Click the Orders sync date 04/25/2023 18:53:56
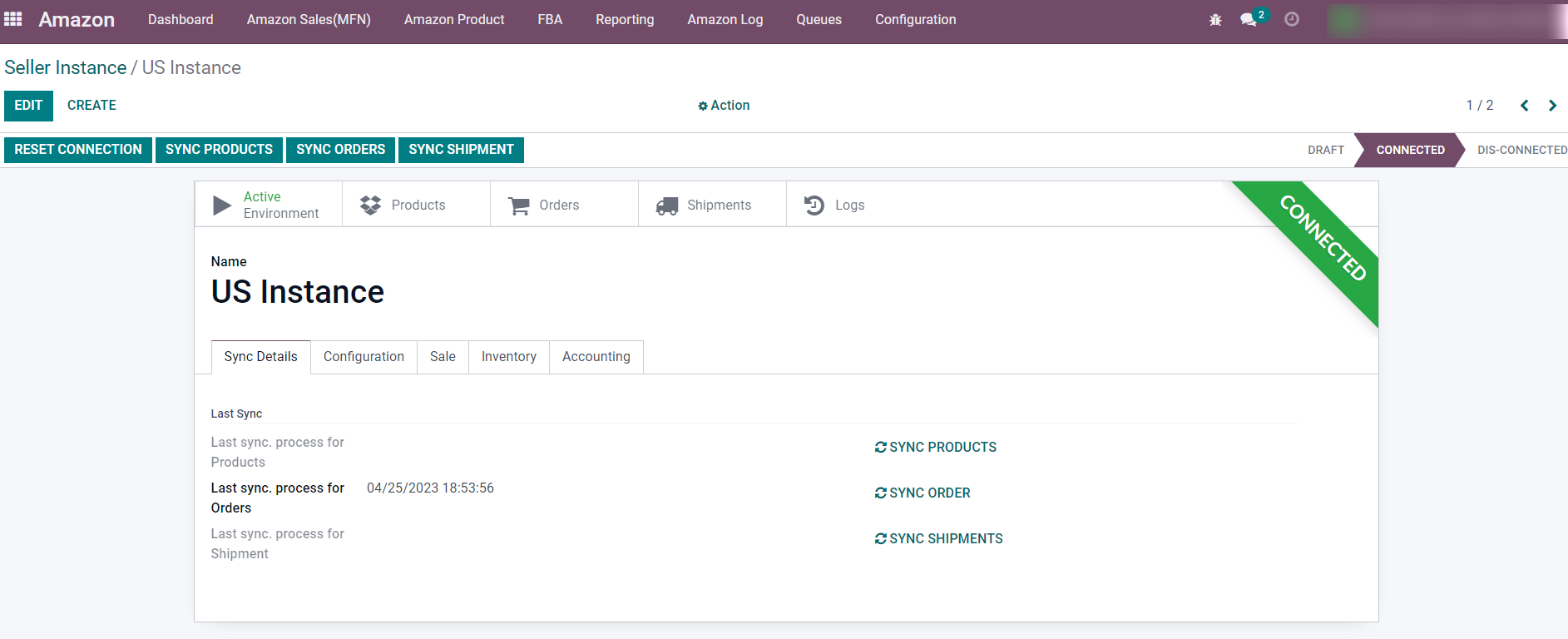The width and height of the screenshot is (1568, 639). 430,488
